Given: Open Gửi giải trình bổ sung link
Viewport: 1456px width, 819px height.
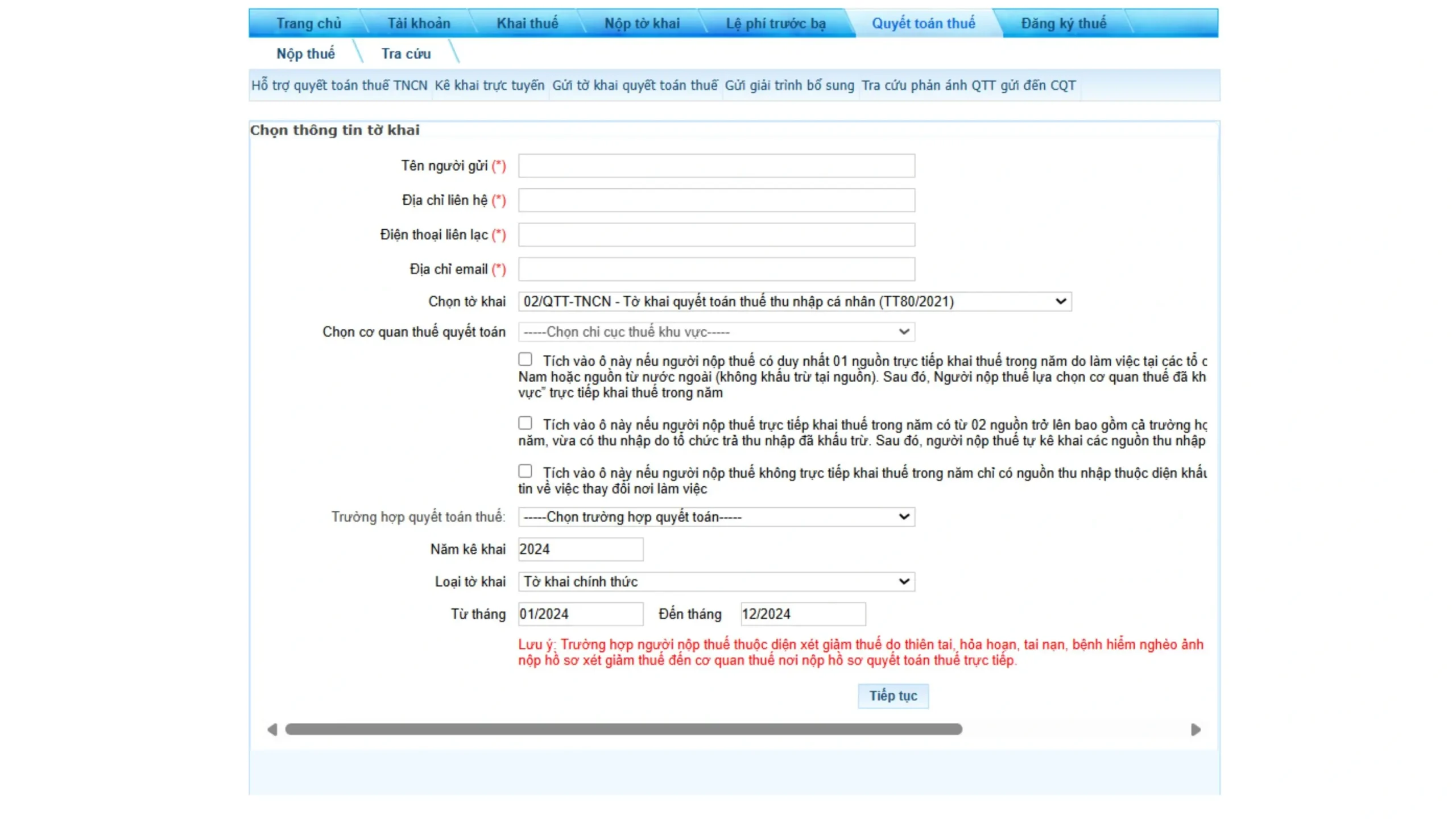Looking at the screenshot, I should coord(789,85).
